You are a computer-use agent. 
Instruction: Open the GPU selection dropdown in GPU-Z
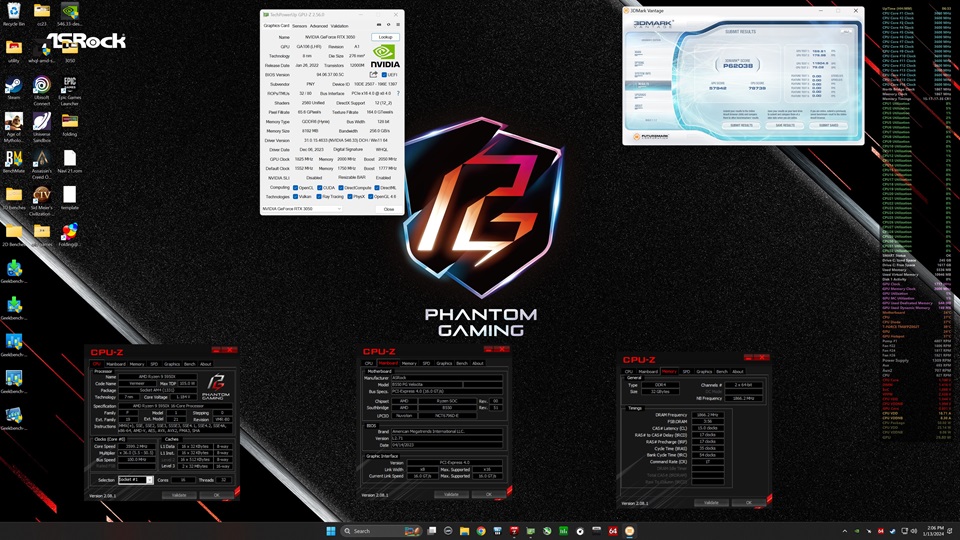click(301, 209)
